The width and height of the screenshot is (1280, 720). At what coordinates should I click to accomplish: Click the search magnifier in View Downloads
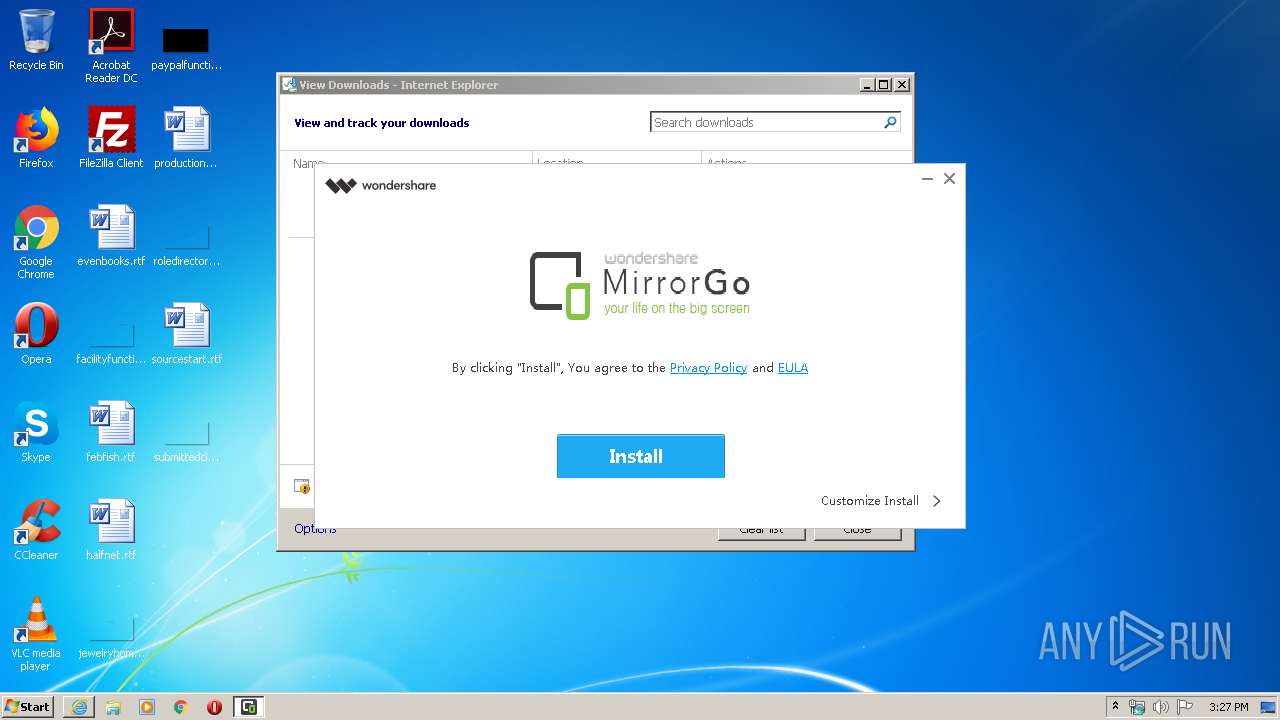tap(890, 122)
